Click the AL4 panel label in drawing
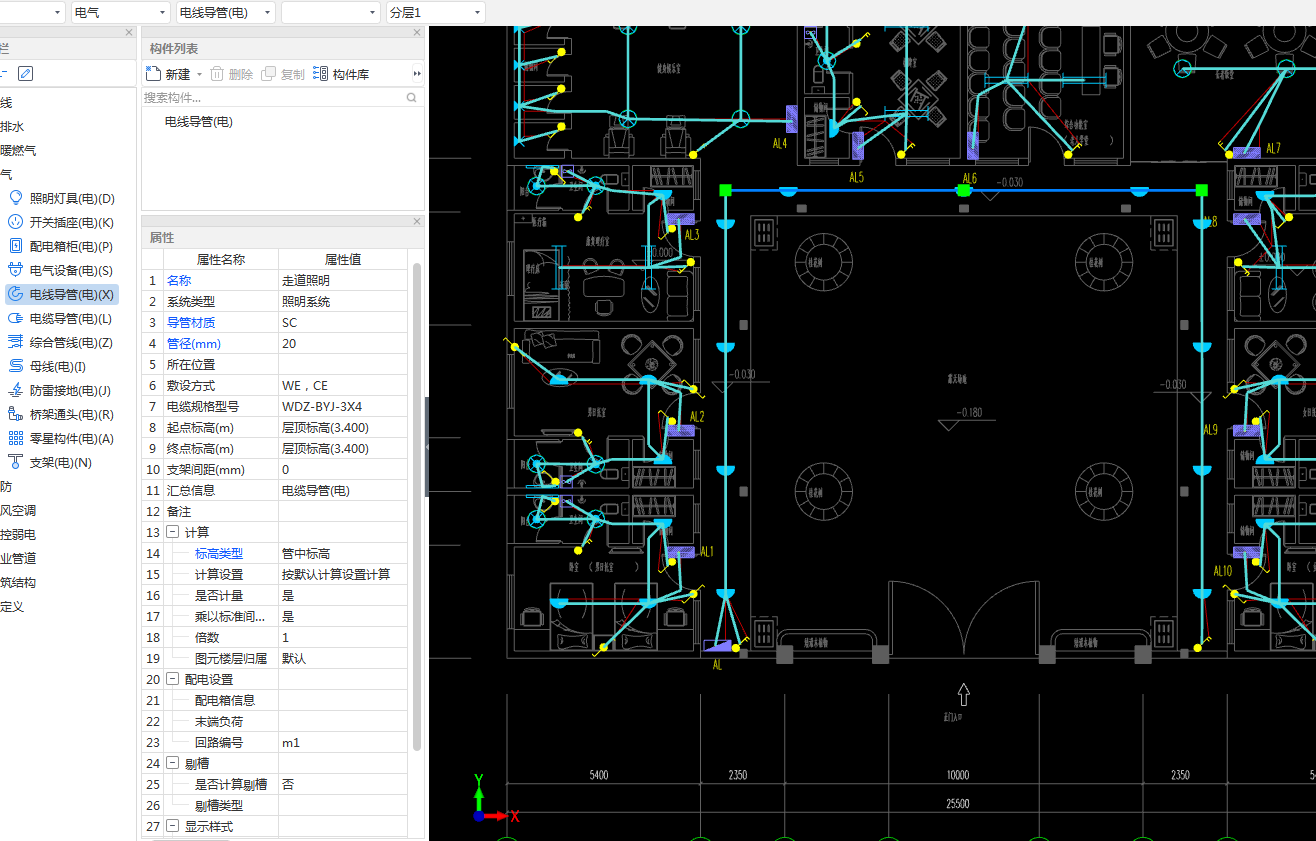Image resolution: width=1316 pixels, height=841 pixels. [780, 143]
